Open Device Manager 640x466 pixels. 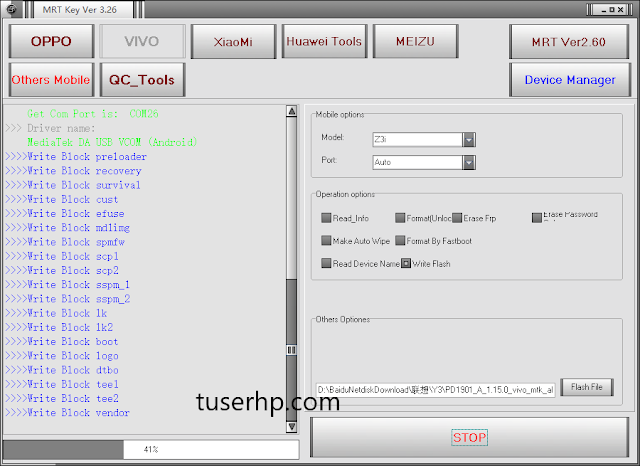pyautogui.click(x=569, y=80)
